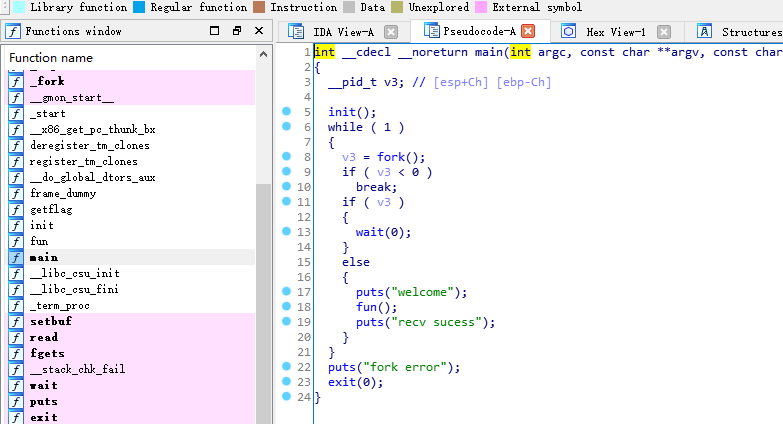Image resolution: width=783 pixels, height=424 pixels.
Task: Click function icon beside fun
Action: pos(16,241)
